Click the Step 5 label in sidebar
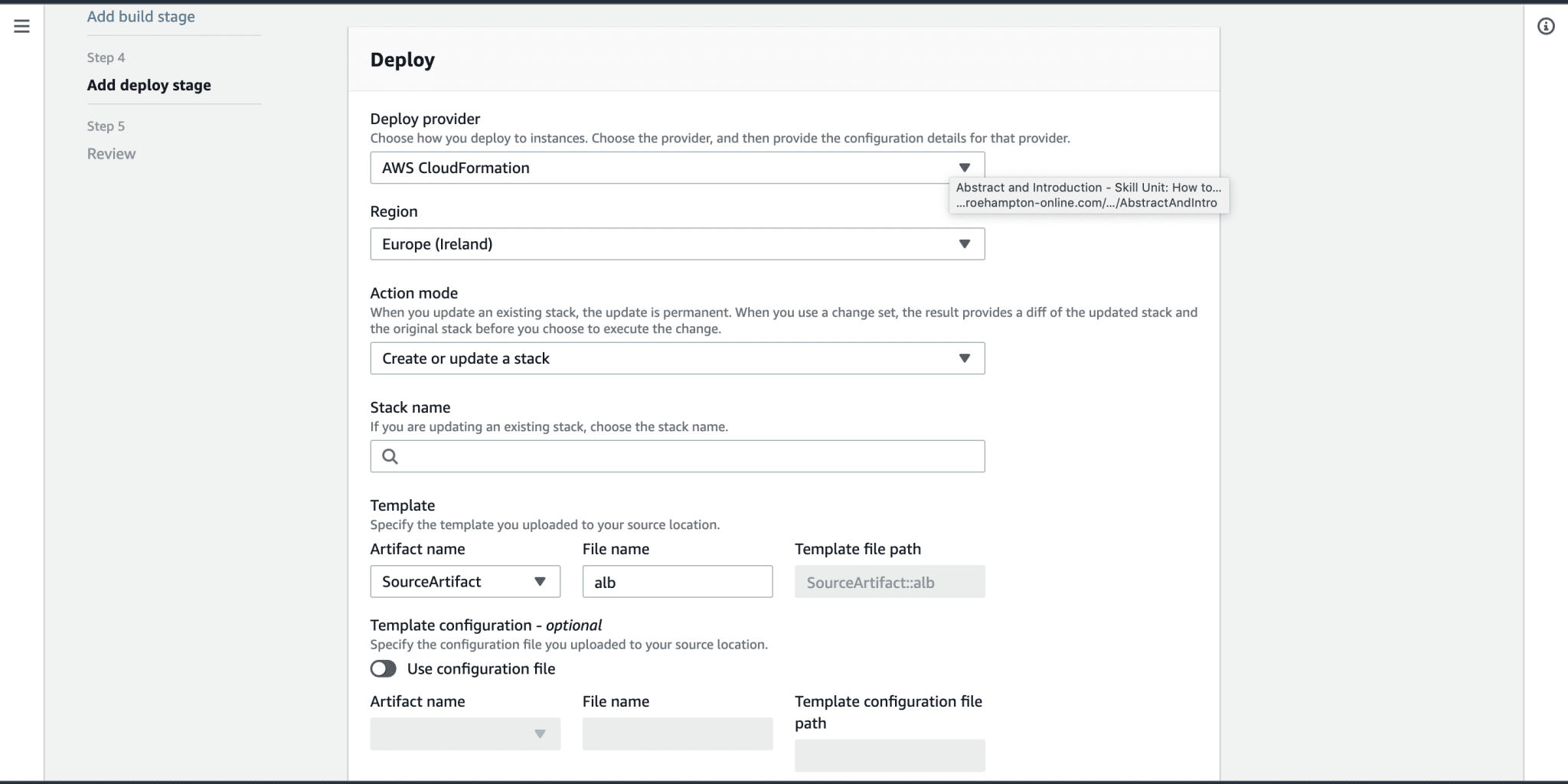Screen dimensions: 1568x784 (106, 126)
